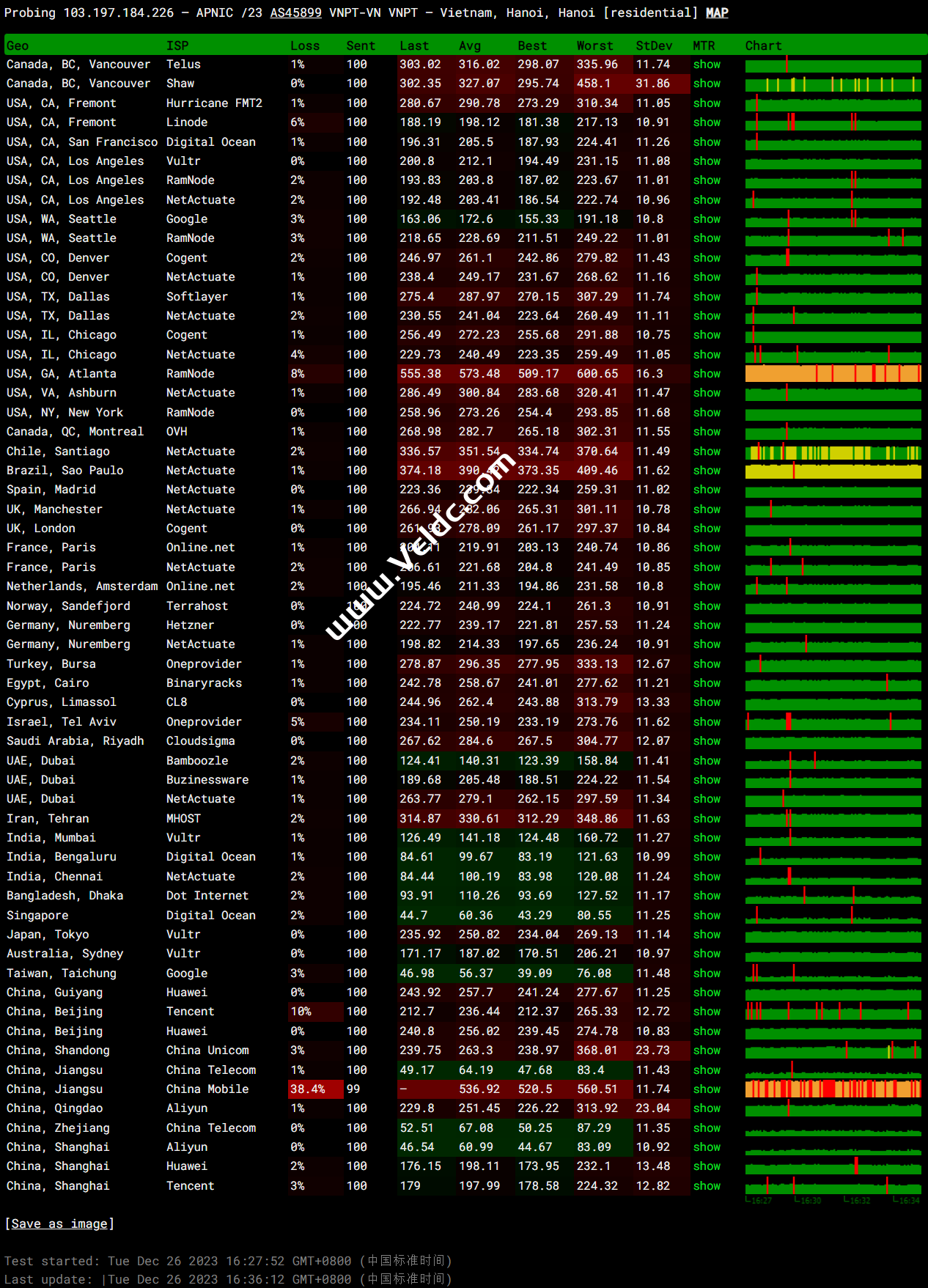Click the Worst column header

[x=594, y=45]
